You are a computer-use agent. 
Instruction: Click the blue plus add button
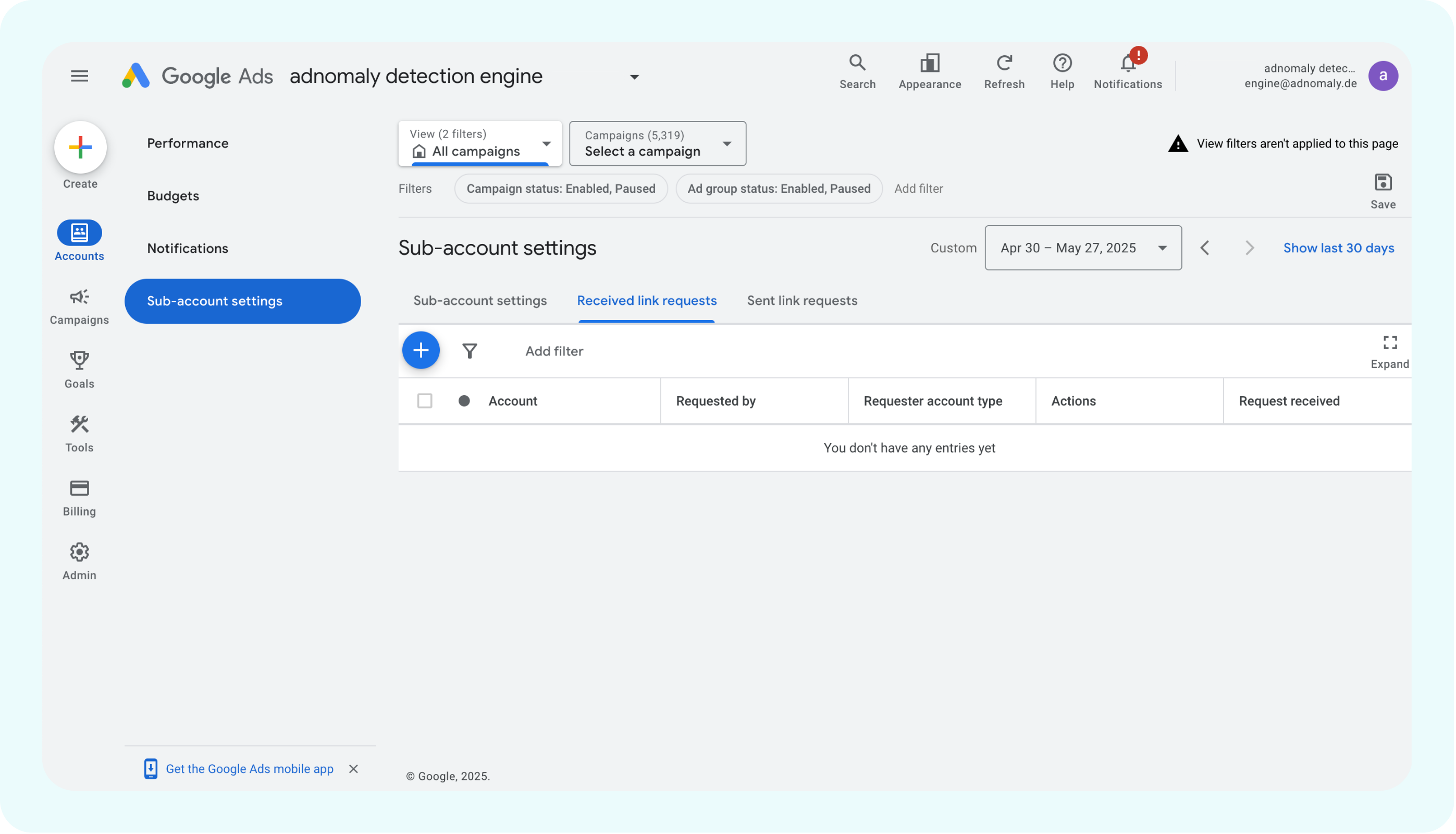click(x=421, y=350)
